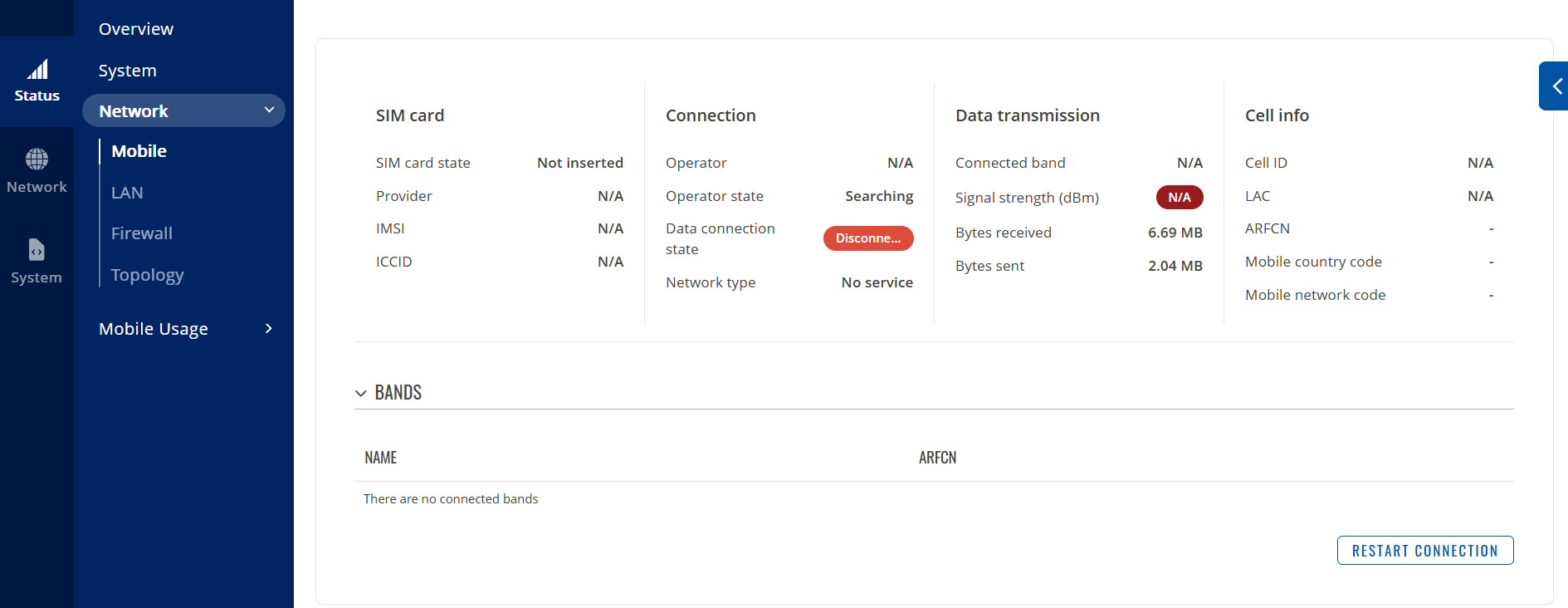Collapse the BANDS section chevron

click(361, 393)
